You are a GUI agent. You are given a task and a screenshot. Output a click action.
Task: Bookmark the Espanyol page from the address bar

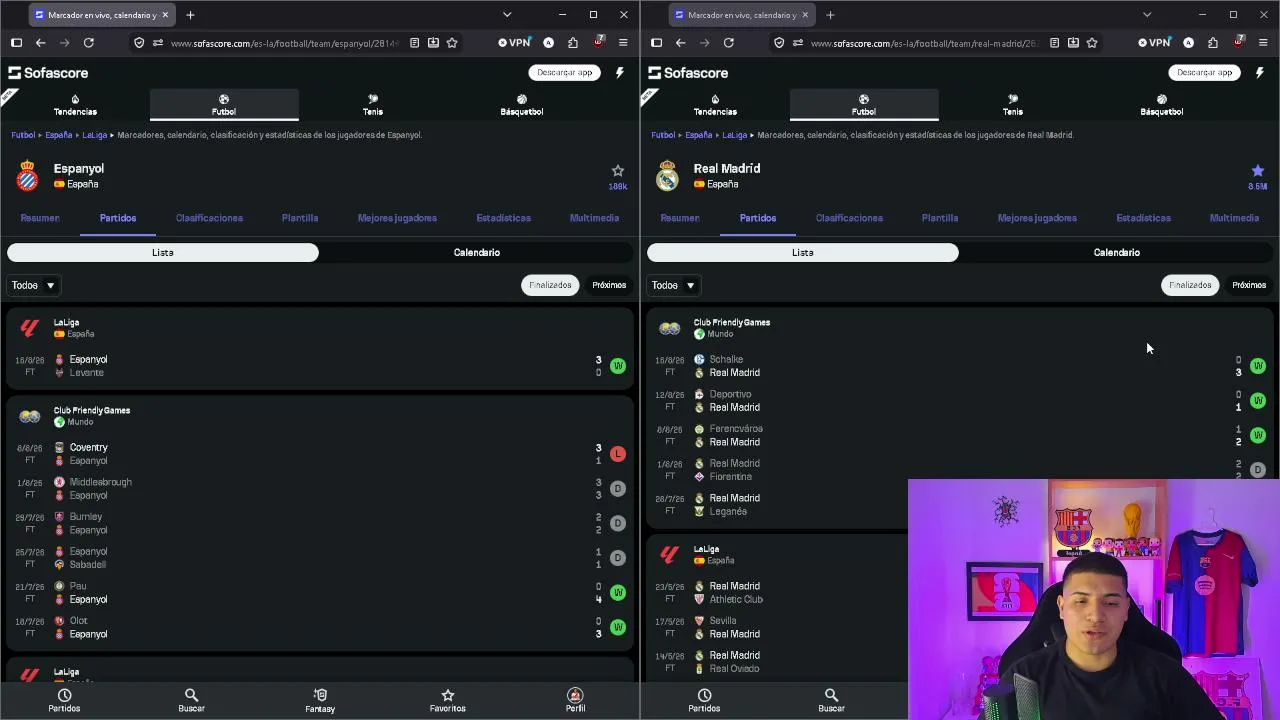[452, 43]
